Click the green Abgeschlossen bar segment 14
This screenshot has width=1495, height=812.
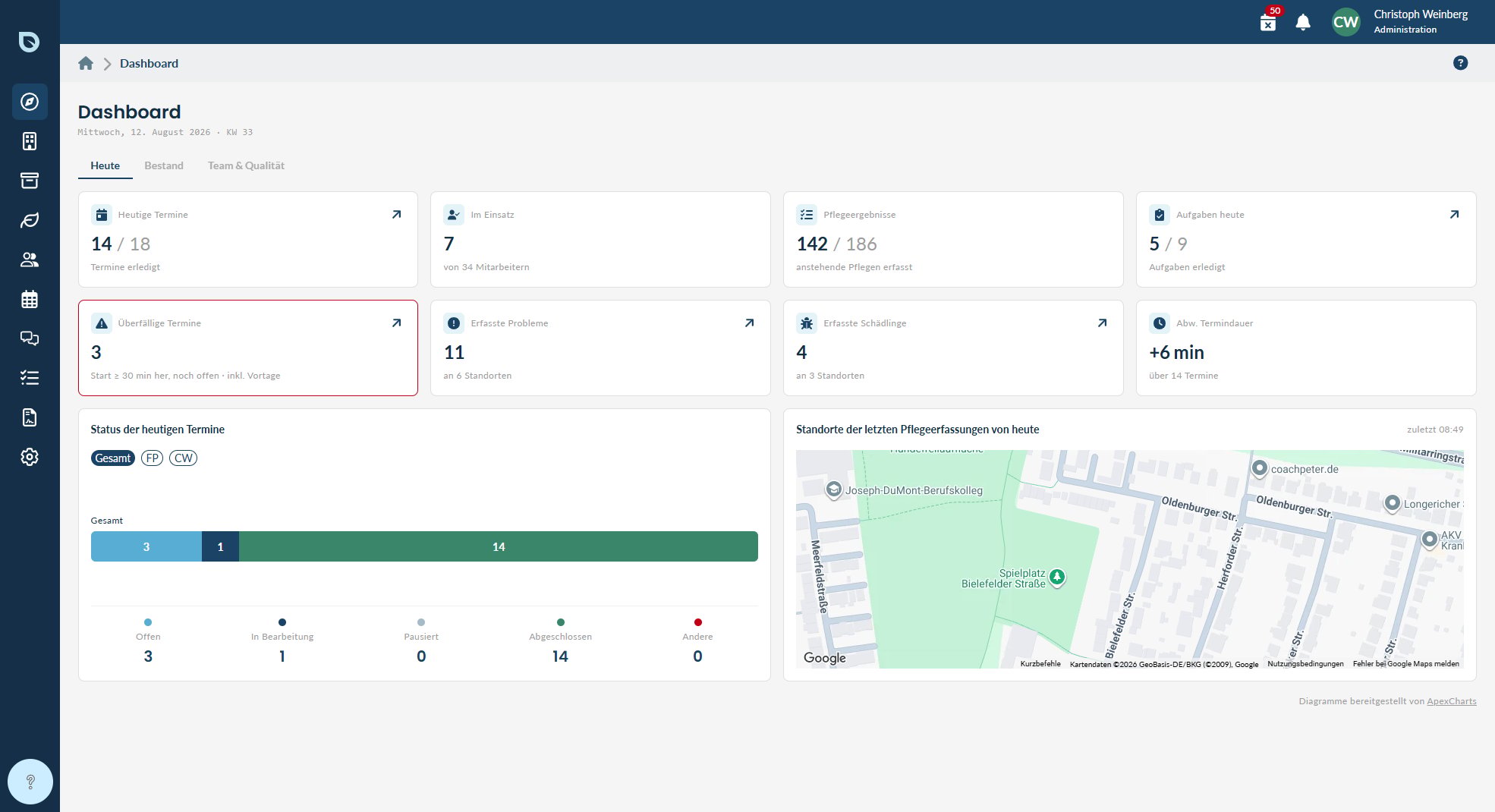[499, 546]
